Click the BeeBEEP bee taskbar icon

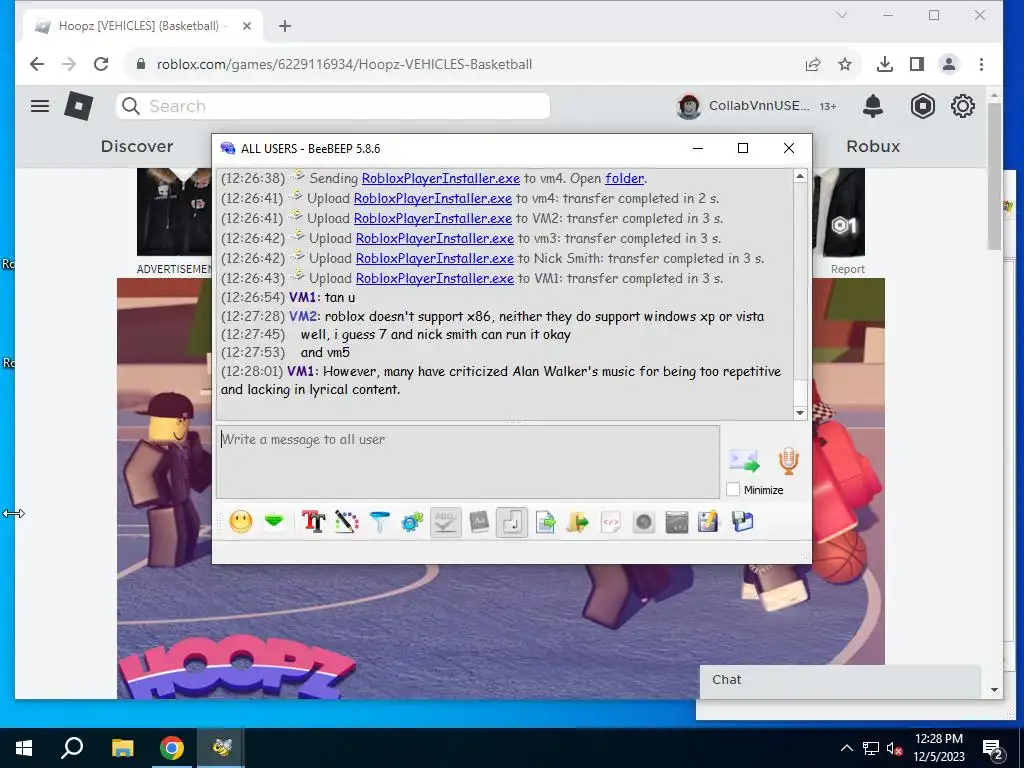(221, 748)
